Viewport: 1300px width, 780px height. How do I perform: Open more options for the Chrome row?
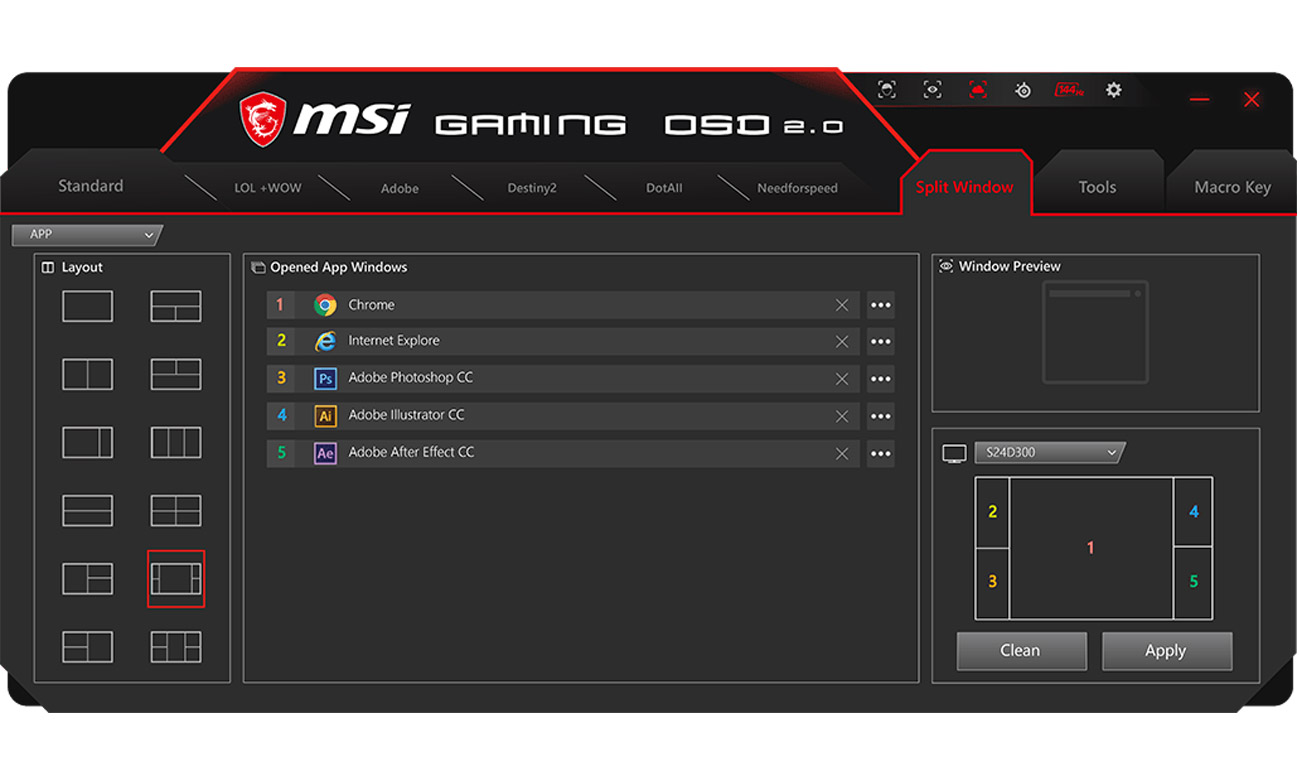[880, 305]
